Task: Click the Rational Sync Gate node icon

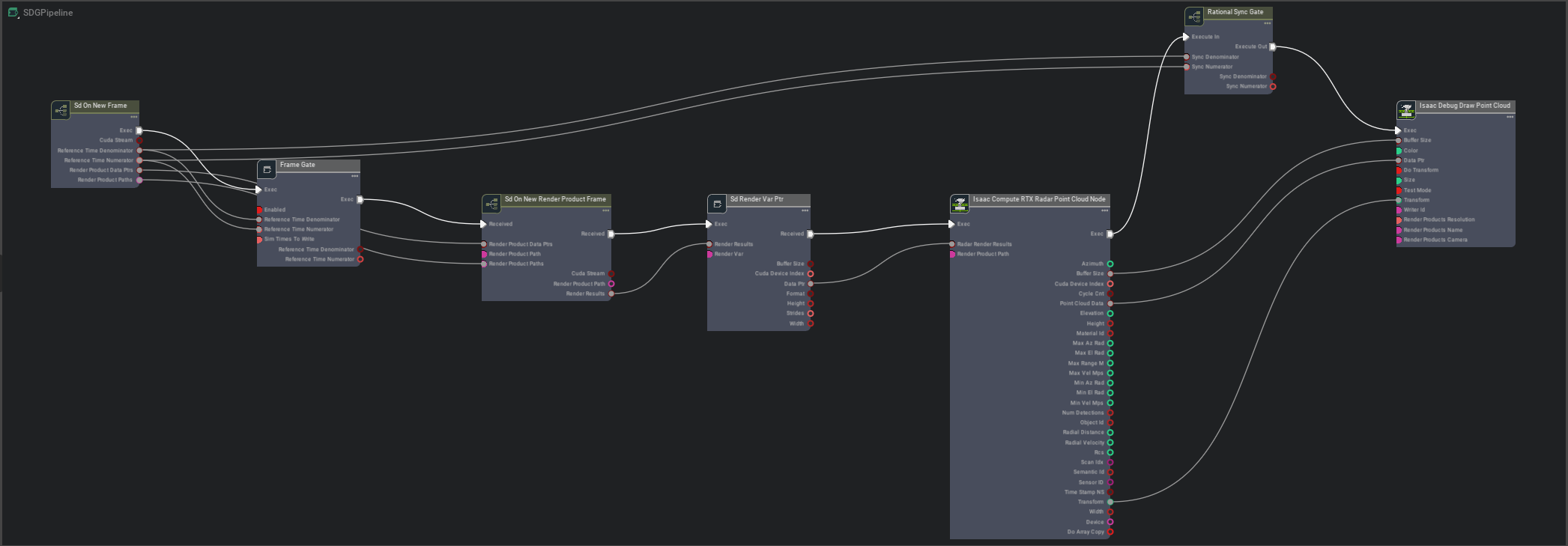Action: click(x=1194, y=16)
